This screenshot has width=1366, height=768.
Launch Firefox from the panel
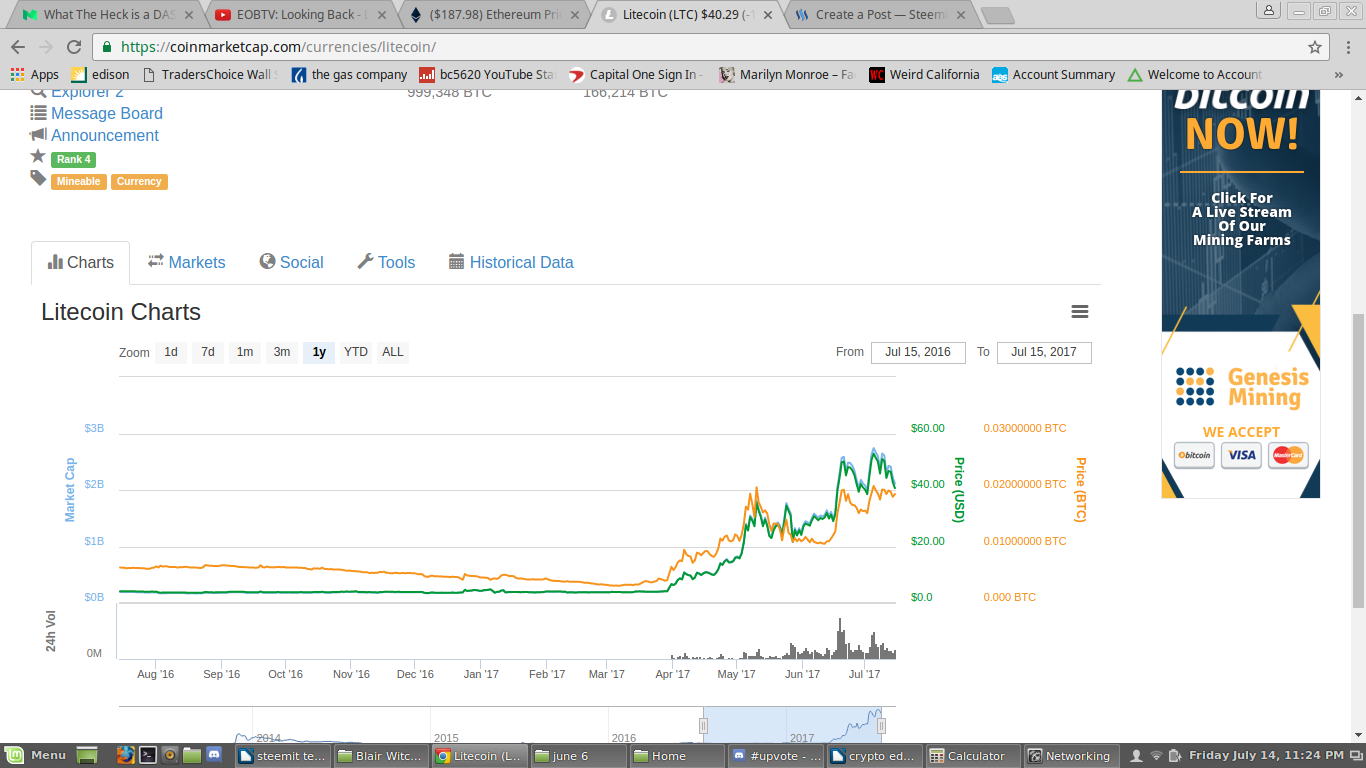point(125,756)
